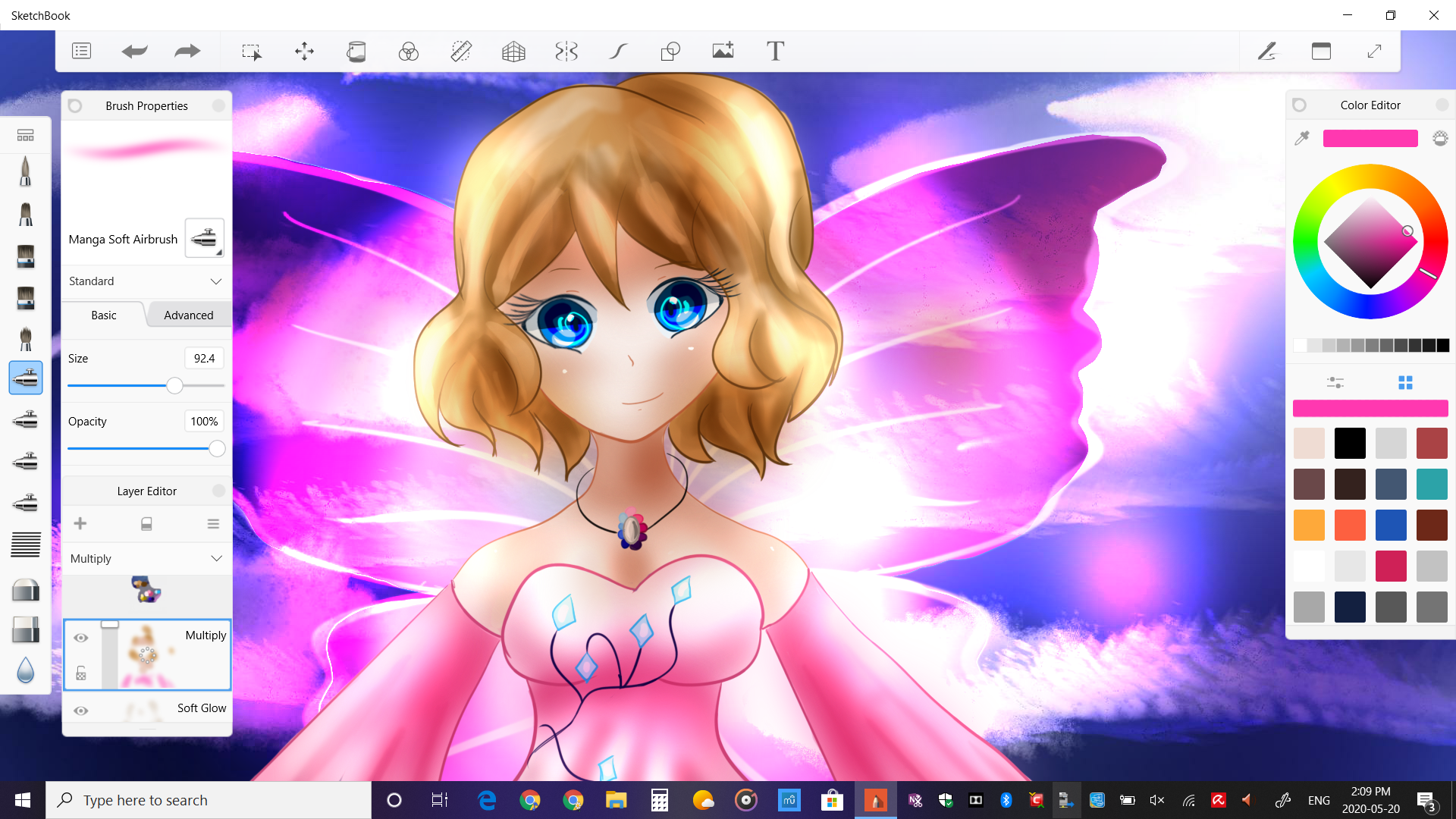Image resolution: width=1456 pixels, height=819 pixels.
Task: Pick the crimson pink swatch
Action: point(1391,566)
